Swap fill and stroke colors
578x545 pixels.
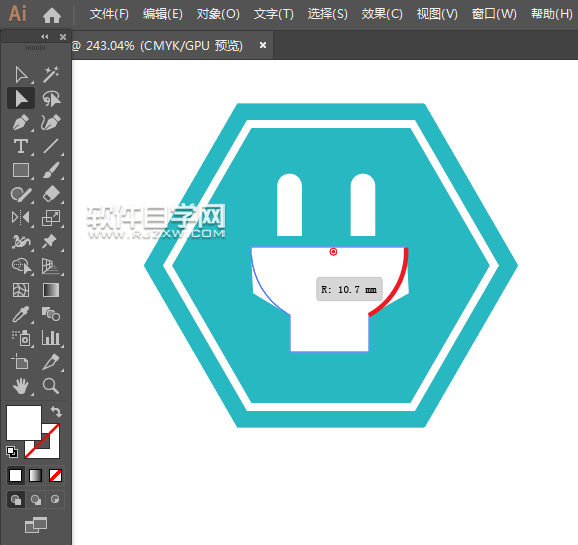point(56,411)
